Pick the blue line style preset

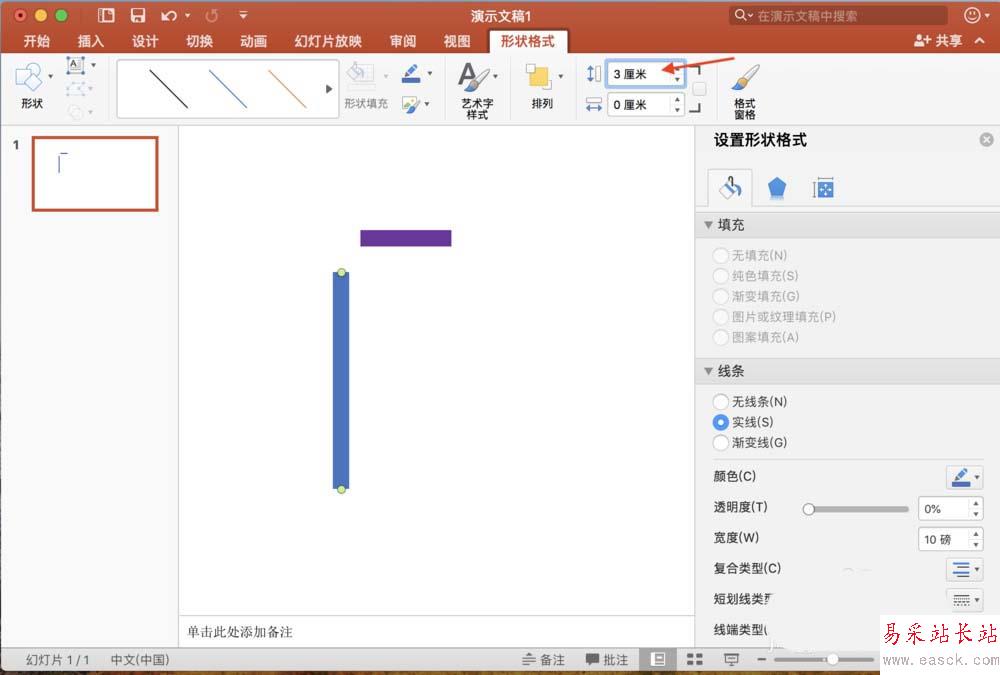[x=228, y=89]
